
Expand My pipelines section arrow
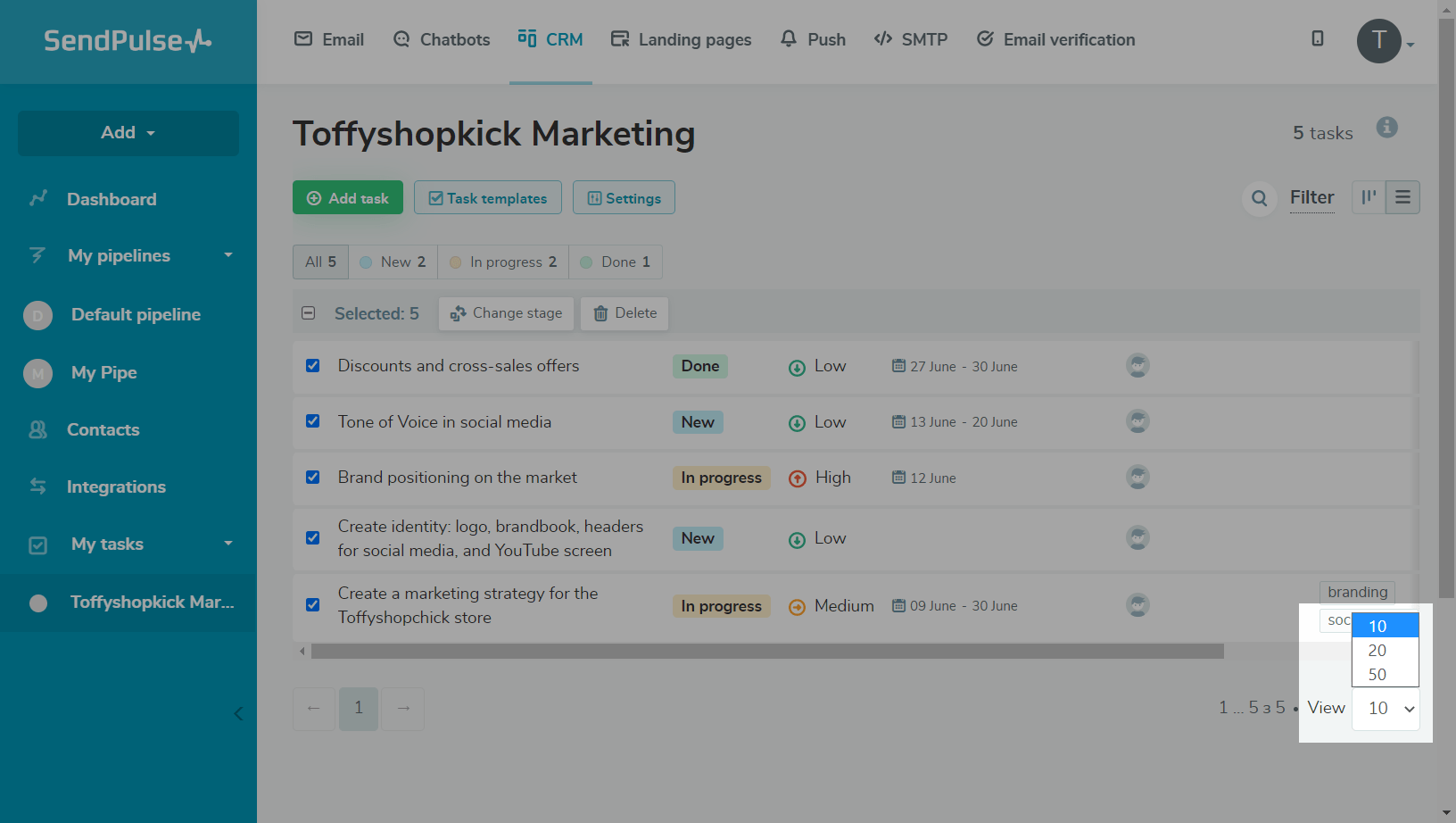point(228,255)
